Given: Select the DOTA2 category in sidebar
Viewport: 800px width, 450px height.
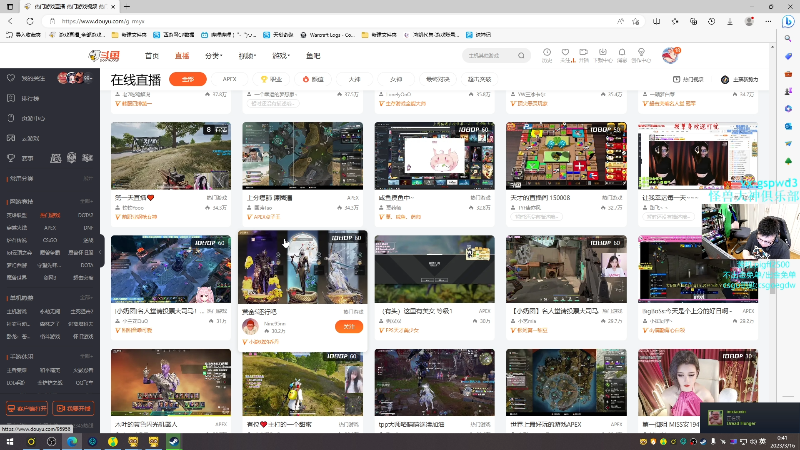Looking at the screenshot, I should pos(85,215).
